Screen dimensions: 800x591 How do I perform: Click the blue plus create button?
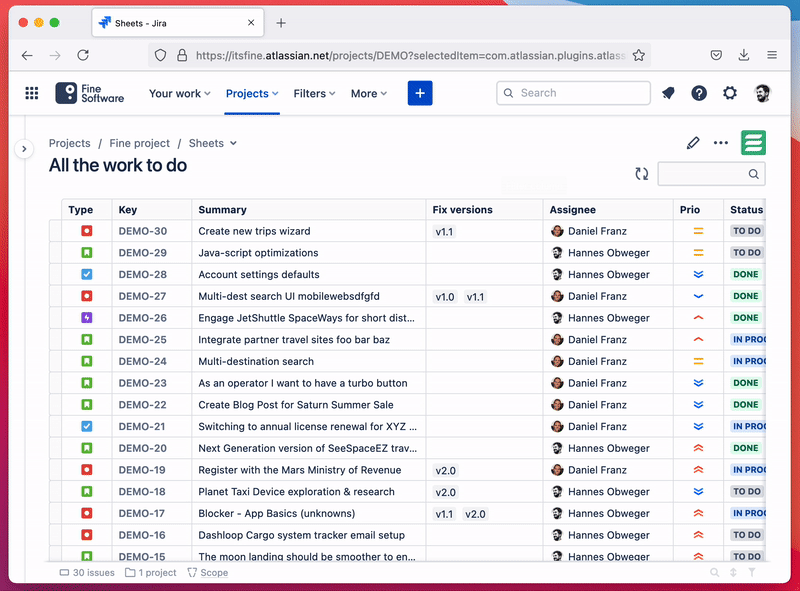[x=420, y=93]
